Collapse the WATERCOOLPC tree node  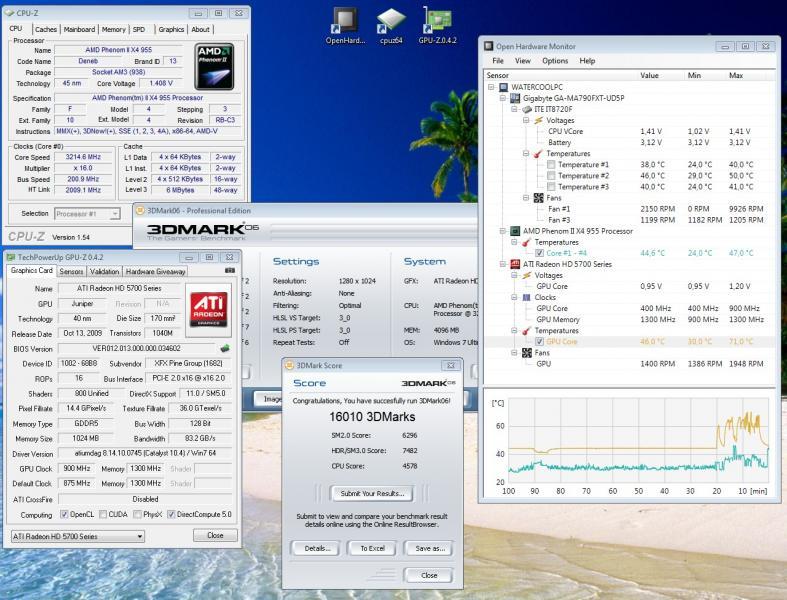(491, 87)
